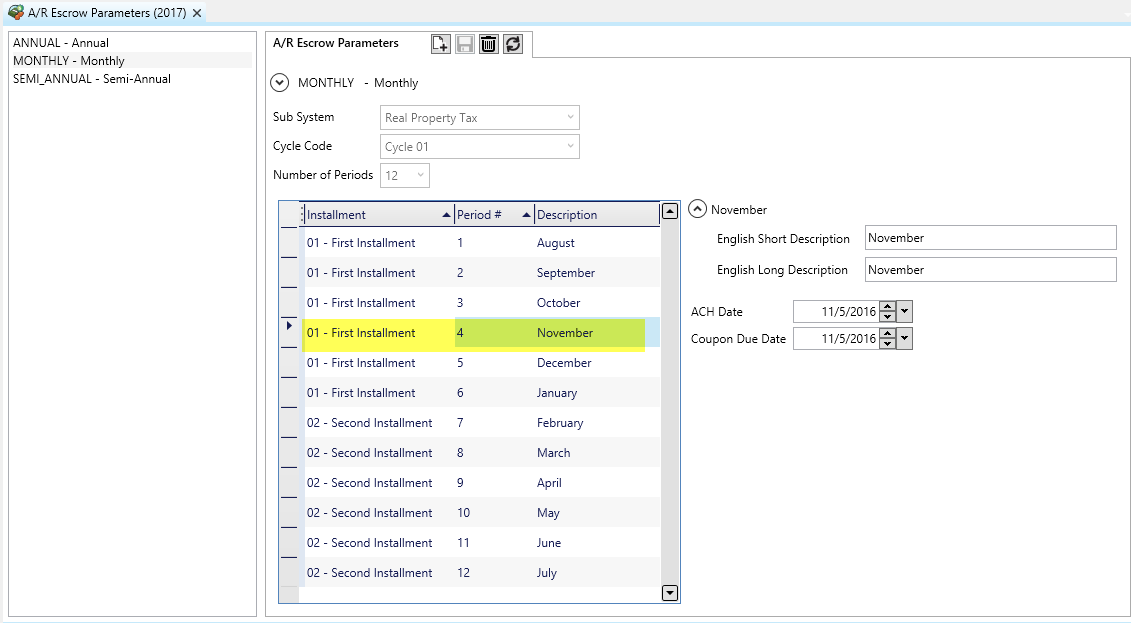1131x623 pixels.
Task: Click the English Short Description field
Action: coord(990,238)
